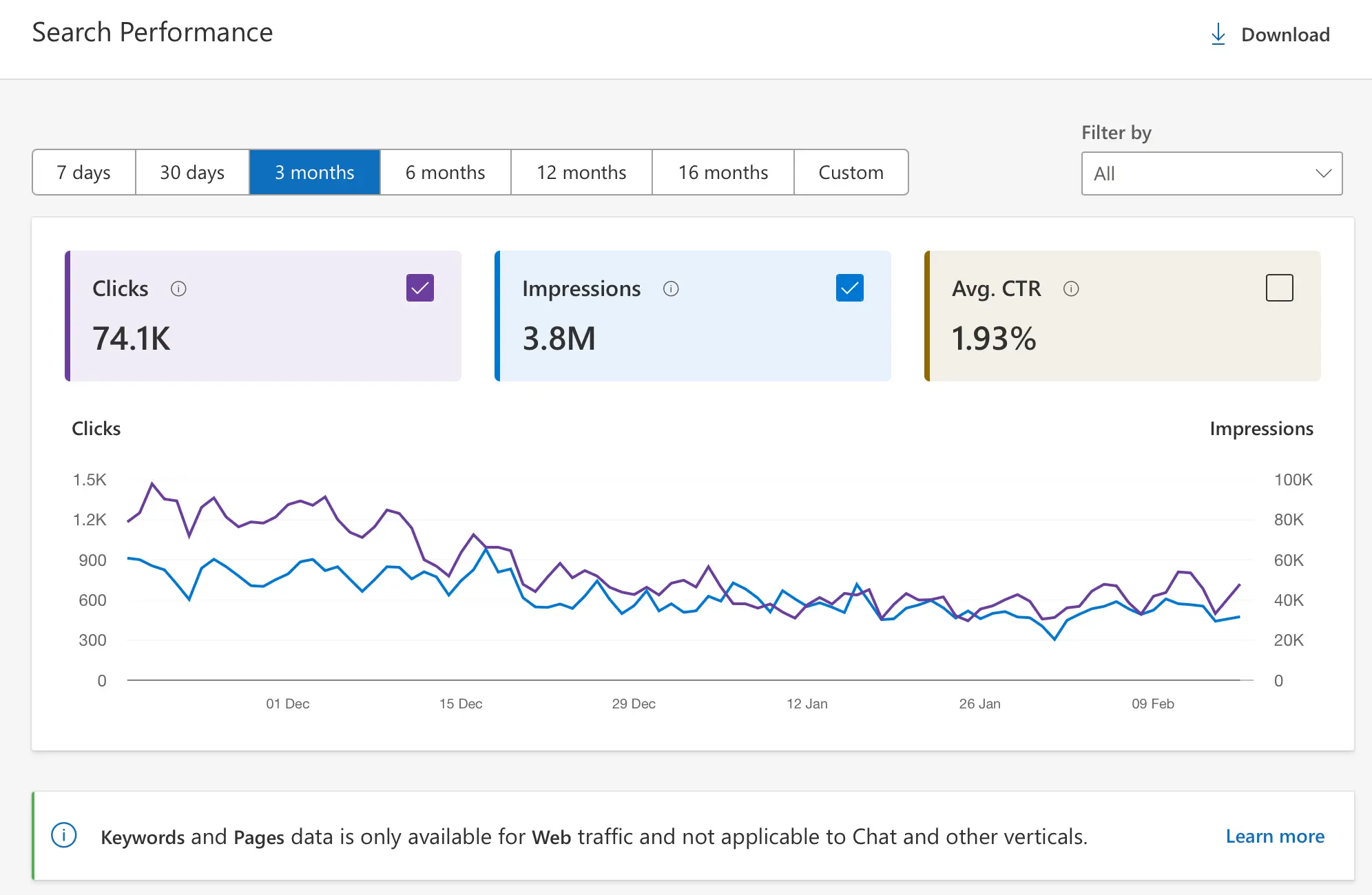Viewport: 1372px width, 895px height.
Task: Open the Filter by dropdown
Action: pyautogui.click(x=1211, y=173)
